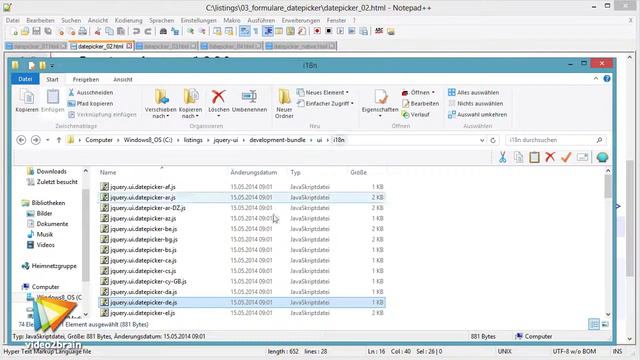Click Alles auswählen in the ribbon
The width and height of the screenshot is (640, 360).
(x=473, y=92)
